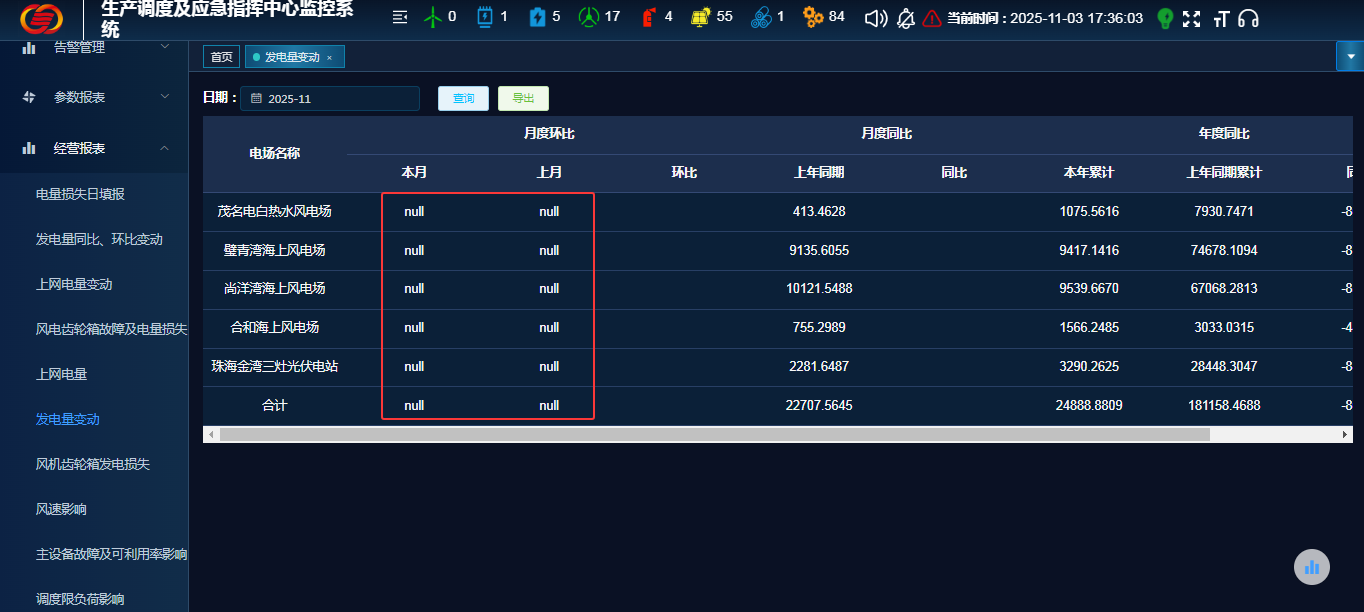Open 上网电量变动 report in sidebar
Screen dimensions: 1364x612
point(74,284)
